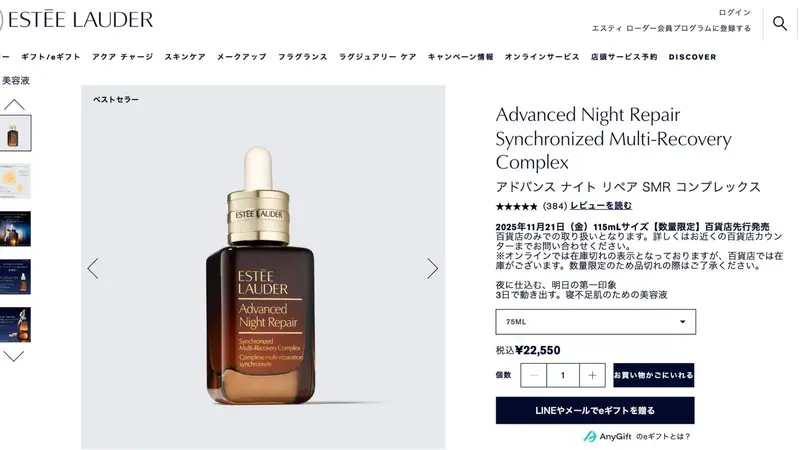
Task: Click LINEやメールでeギフトを贈る button
Action: pos(595,410)
